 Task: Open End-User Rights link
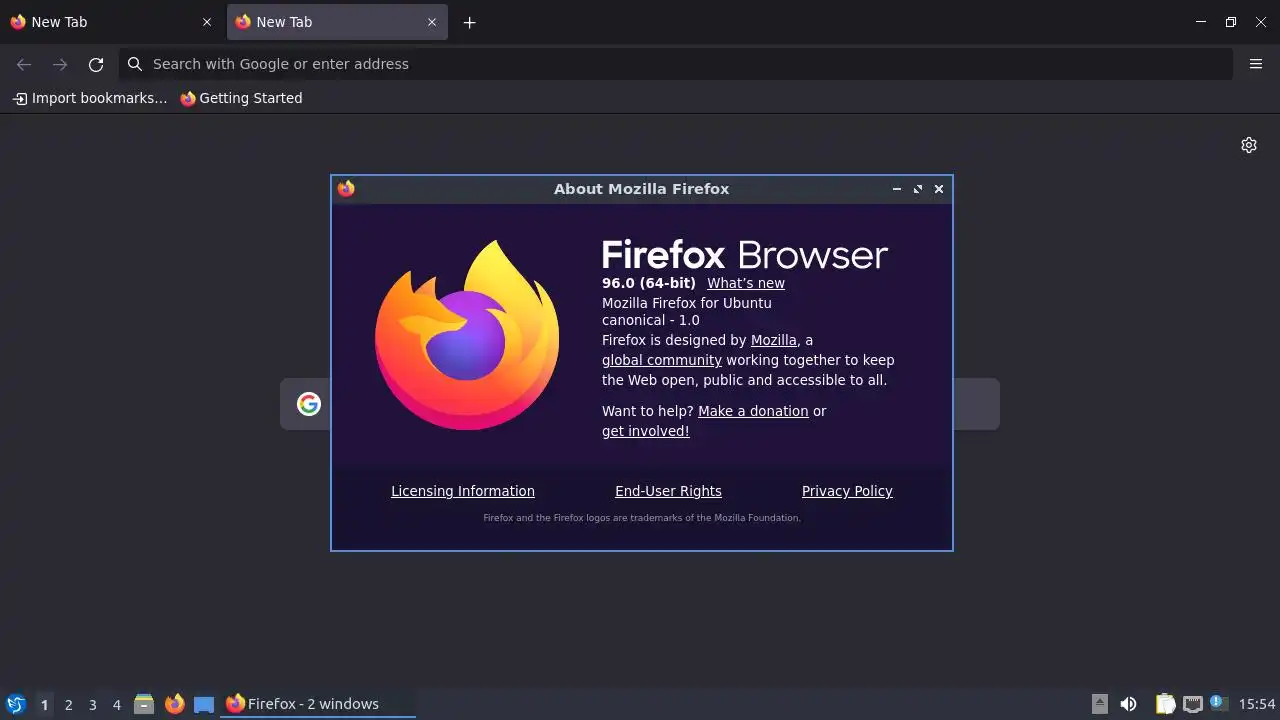point(668,491)
